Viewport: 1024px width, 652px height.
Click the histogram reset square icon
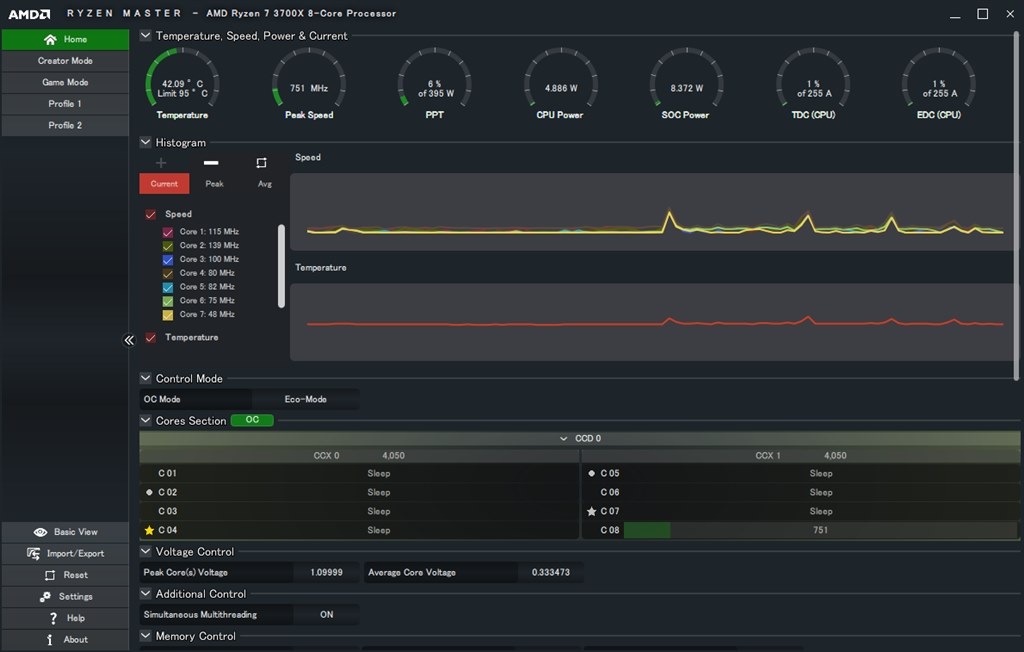(261, 163)
